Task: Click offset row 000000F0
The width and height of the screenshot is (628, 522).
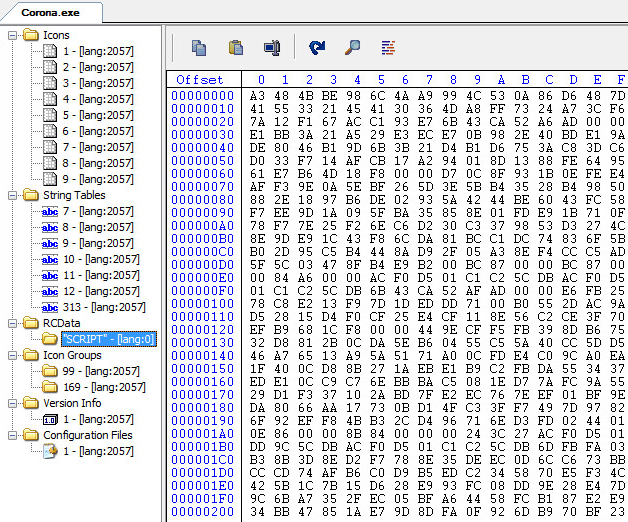Action: [203, 291]
